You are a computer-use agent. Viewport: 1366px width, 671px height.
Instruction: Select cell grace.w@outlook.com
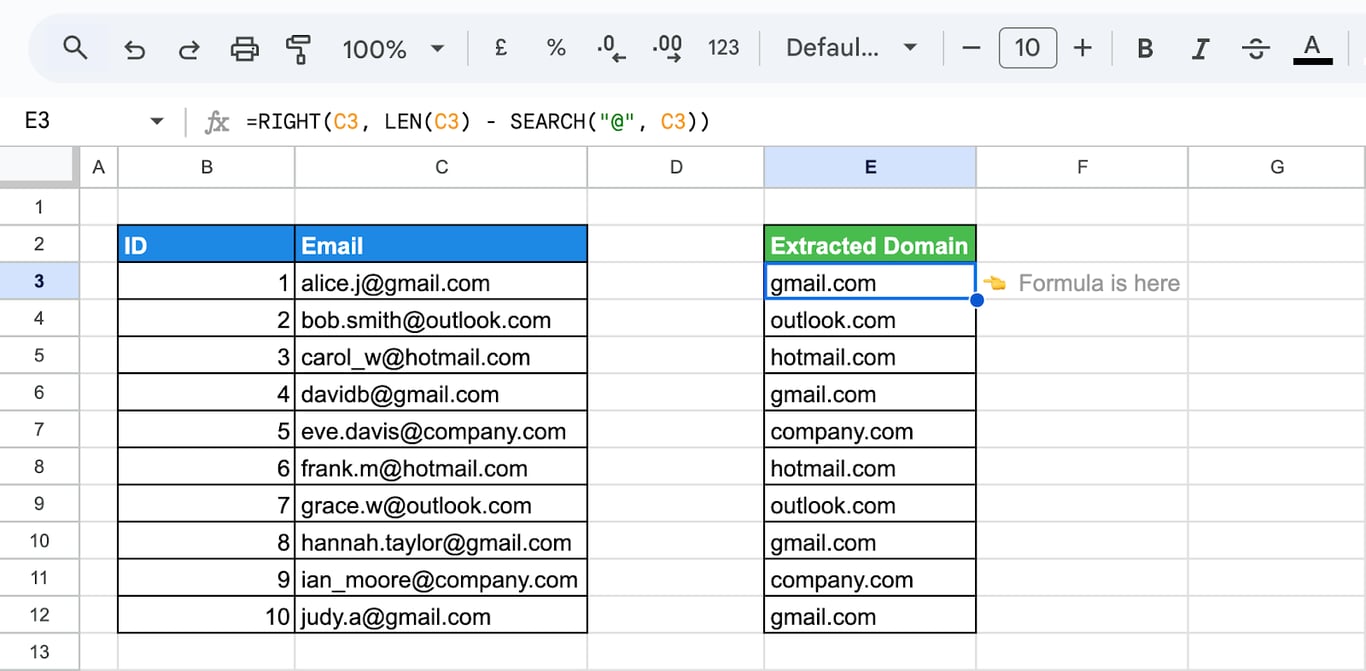tap(441, 504)
